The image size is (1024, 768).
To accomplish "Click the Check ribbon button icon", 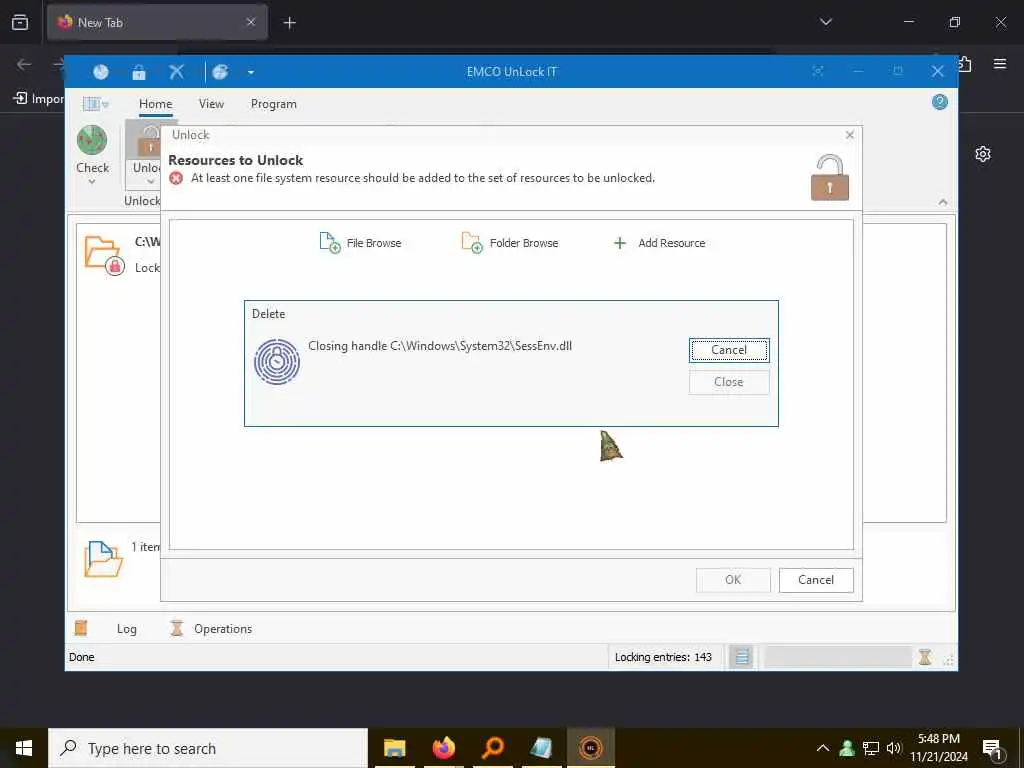I will click(92, 140).
